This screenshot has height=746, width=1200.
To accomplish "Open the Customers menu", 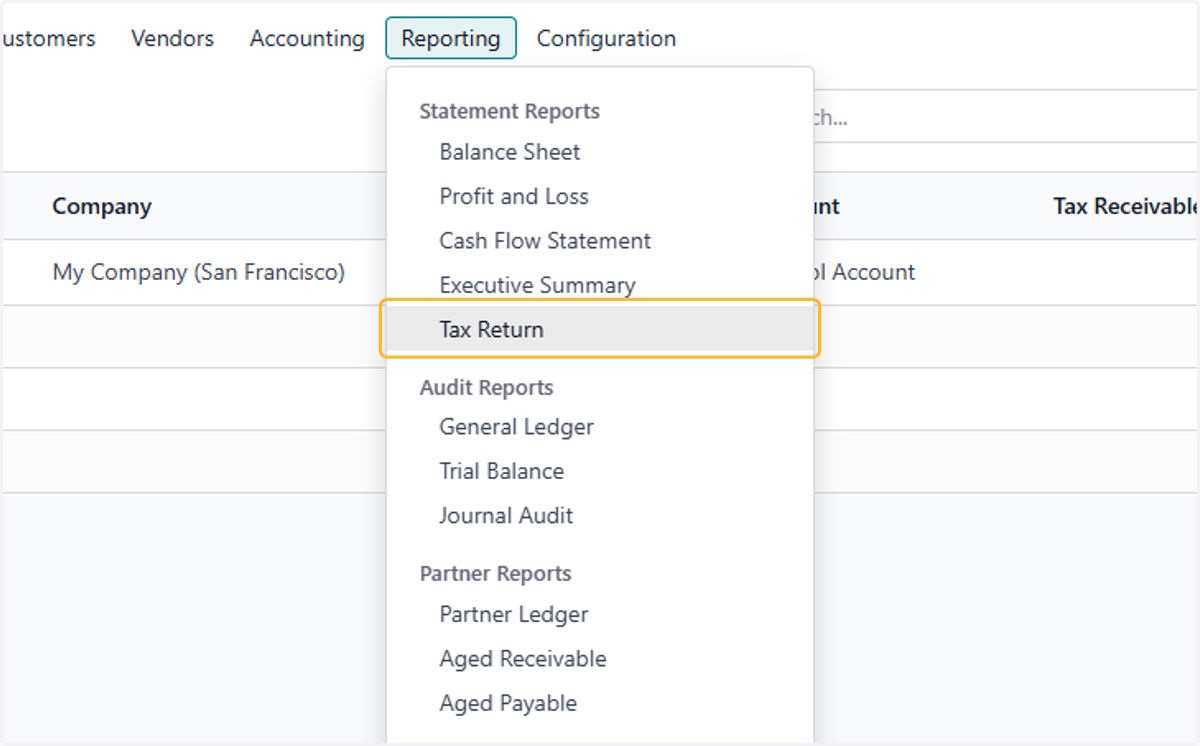I will 48,39.
